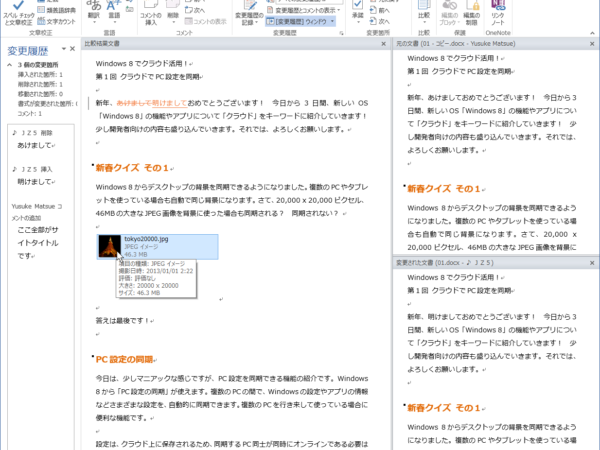This screenshot has width=600, height=450.
Task: Run spell check and grammar (スペルチェックと文章校正)
Action: point(18,13)
